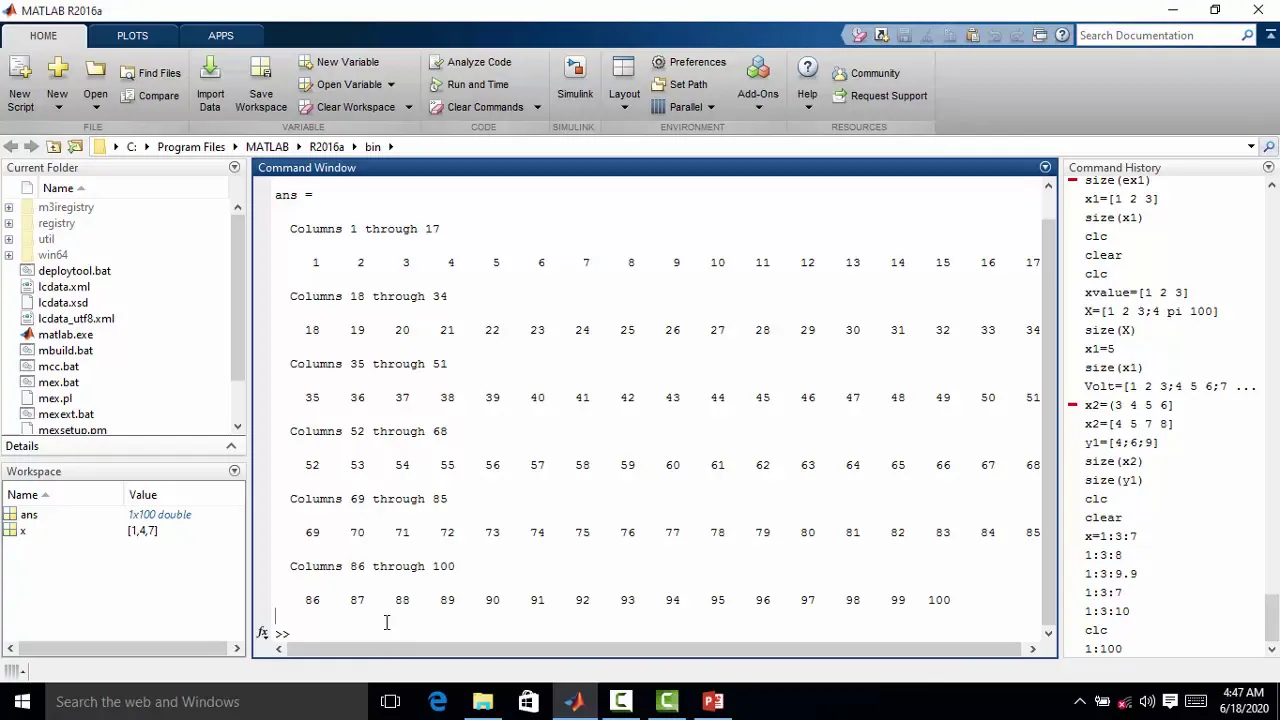Click the Compare button

click(151, 96)
